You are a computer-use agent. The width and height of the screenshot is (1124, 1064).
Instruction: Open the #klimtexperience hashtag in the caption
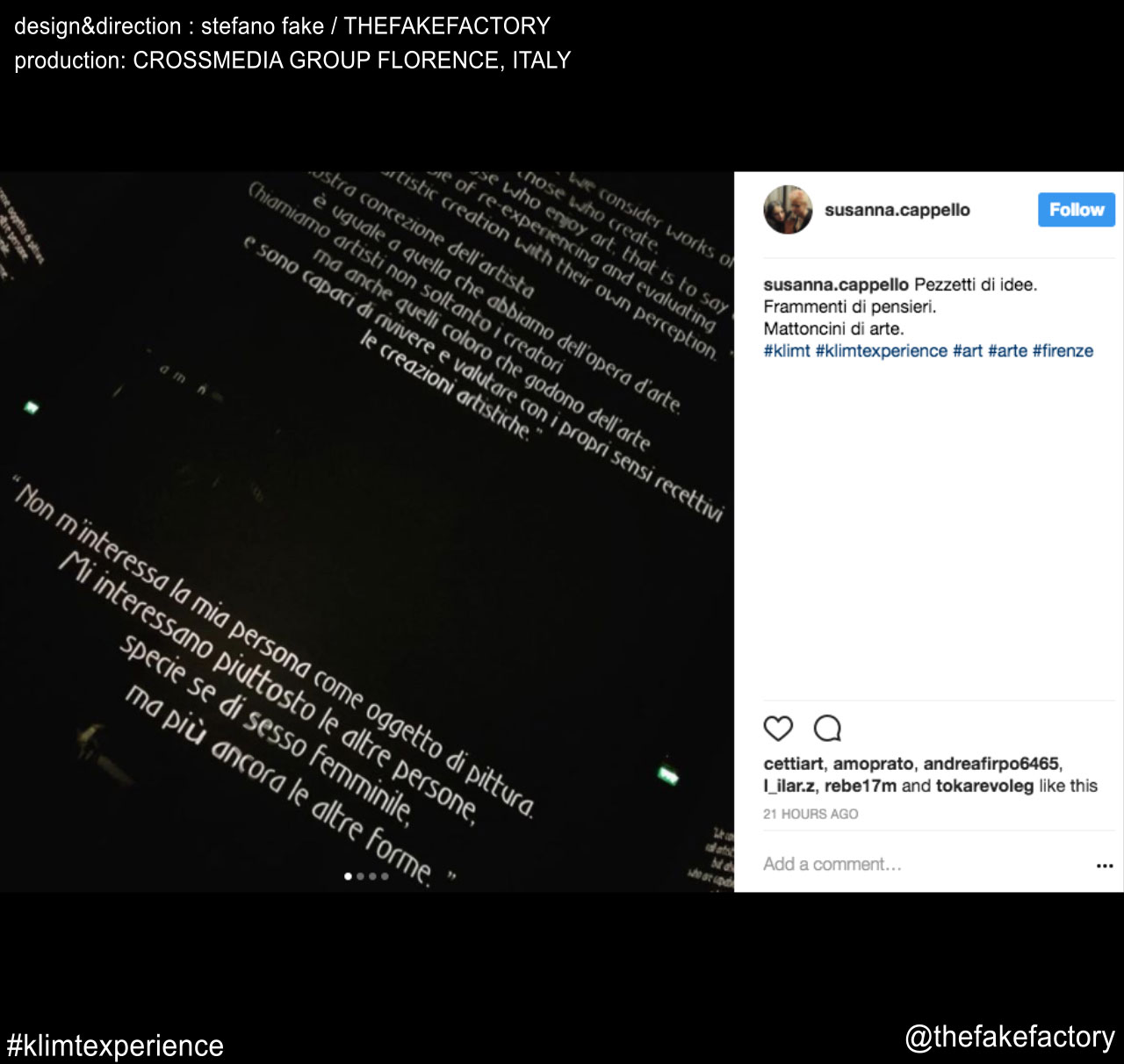pos(882,351)
